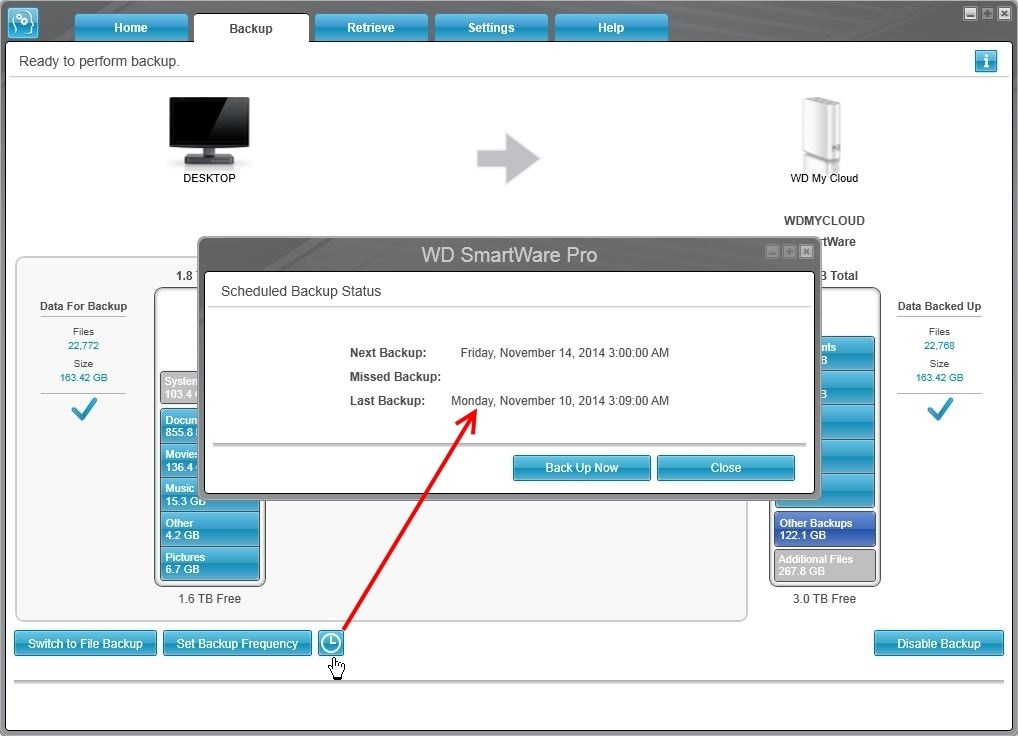Click the Missed Backup label

coord(395,376)
